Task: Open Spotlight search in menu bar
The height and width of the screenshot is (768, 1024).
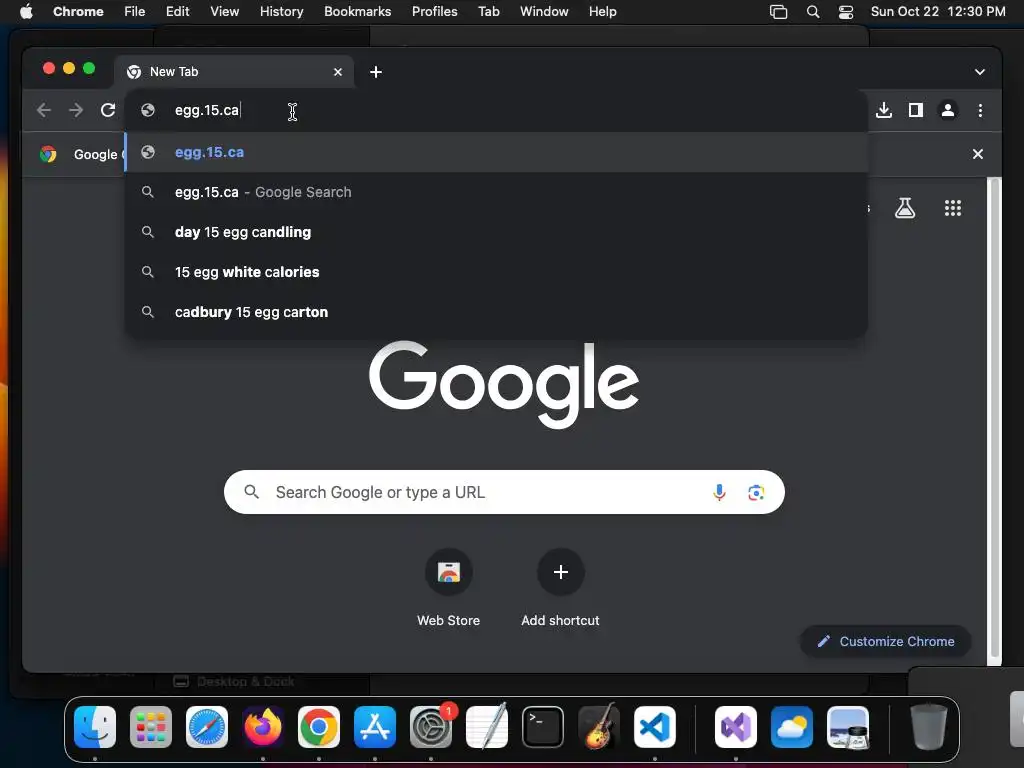Action: [x=812, y=12]
